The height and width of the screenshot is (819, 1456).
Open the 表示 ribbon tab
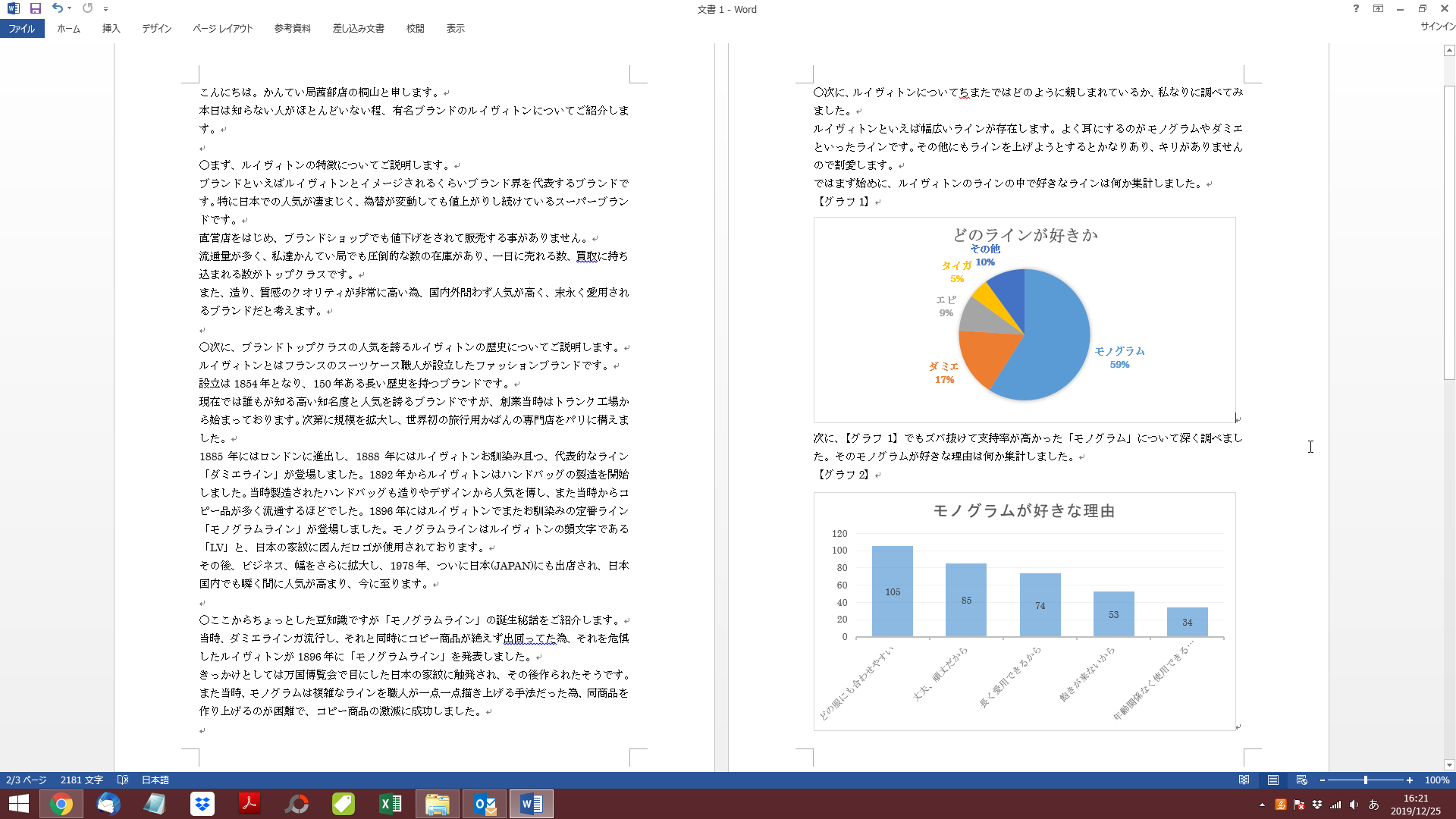coord(455,29)
